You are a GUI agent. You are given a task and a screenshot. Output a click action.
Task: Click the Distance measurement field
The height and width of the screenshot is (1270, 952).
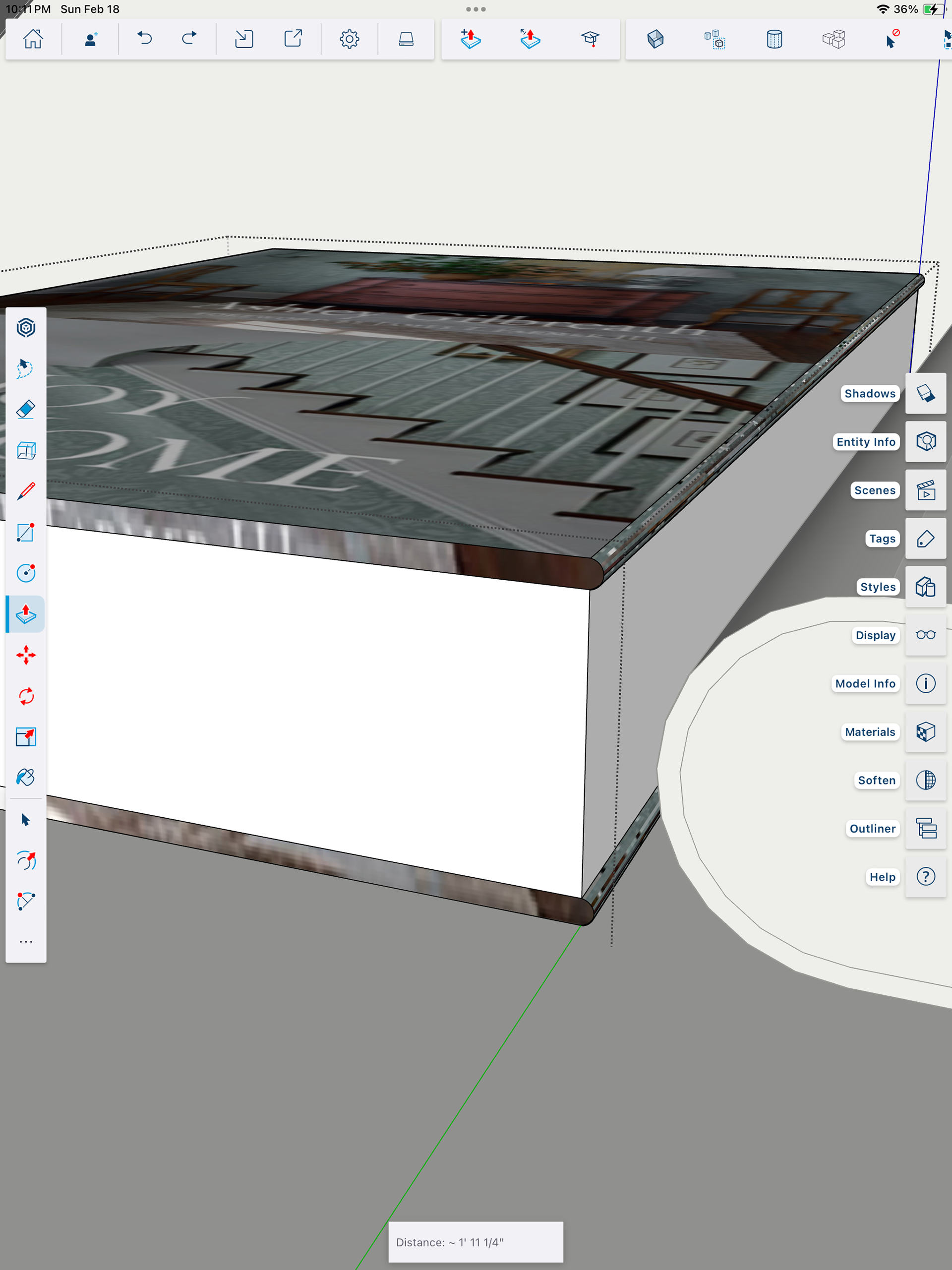pyautogui.click(x=476, y=1242)
